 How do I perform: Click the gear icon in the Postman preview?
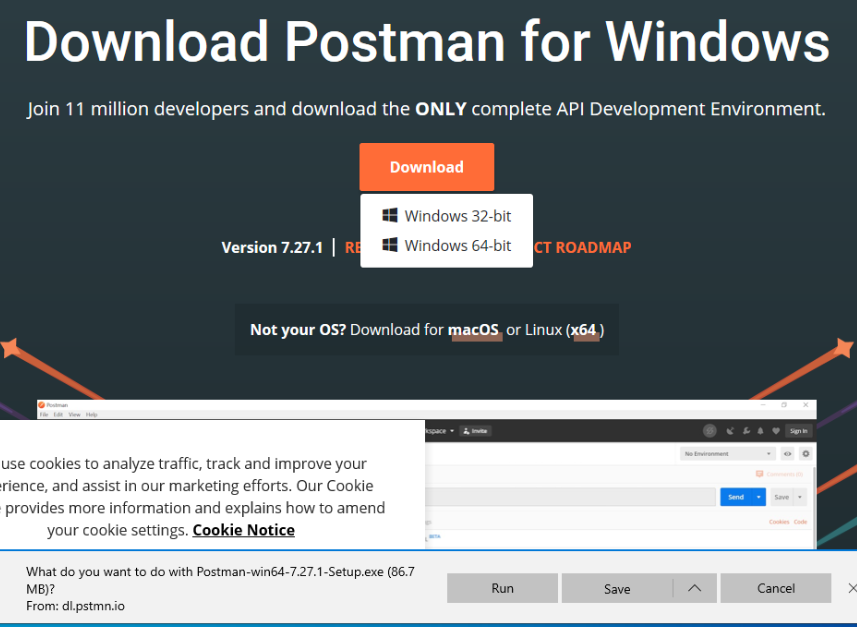(806, 454)
